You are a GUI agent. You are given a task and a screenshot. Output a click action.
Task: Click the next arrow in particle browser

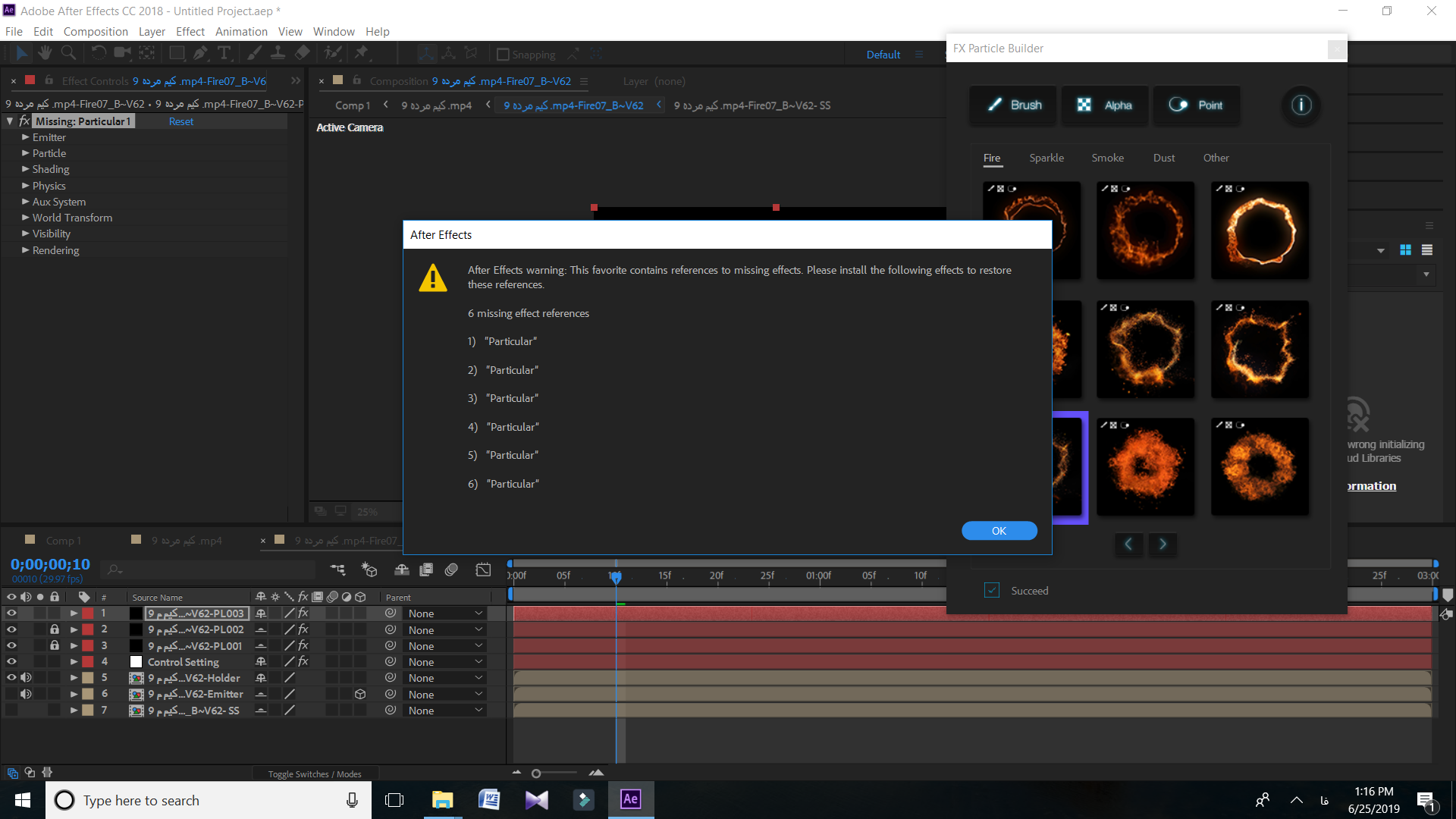pyautogui.click(x=1163, y=542)
